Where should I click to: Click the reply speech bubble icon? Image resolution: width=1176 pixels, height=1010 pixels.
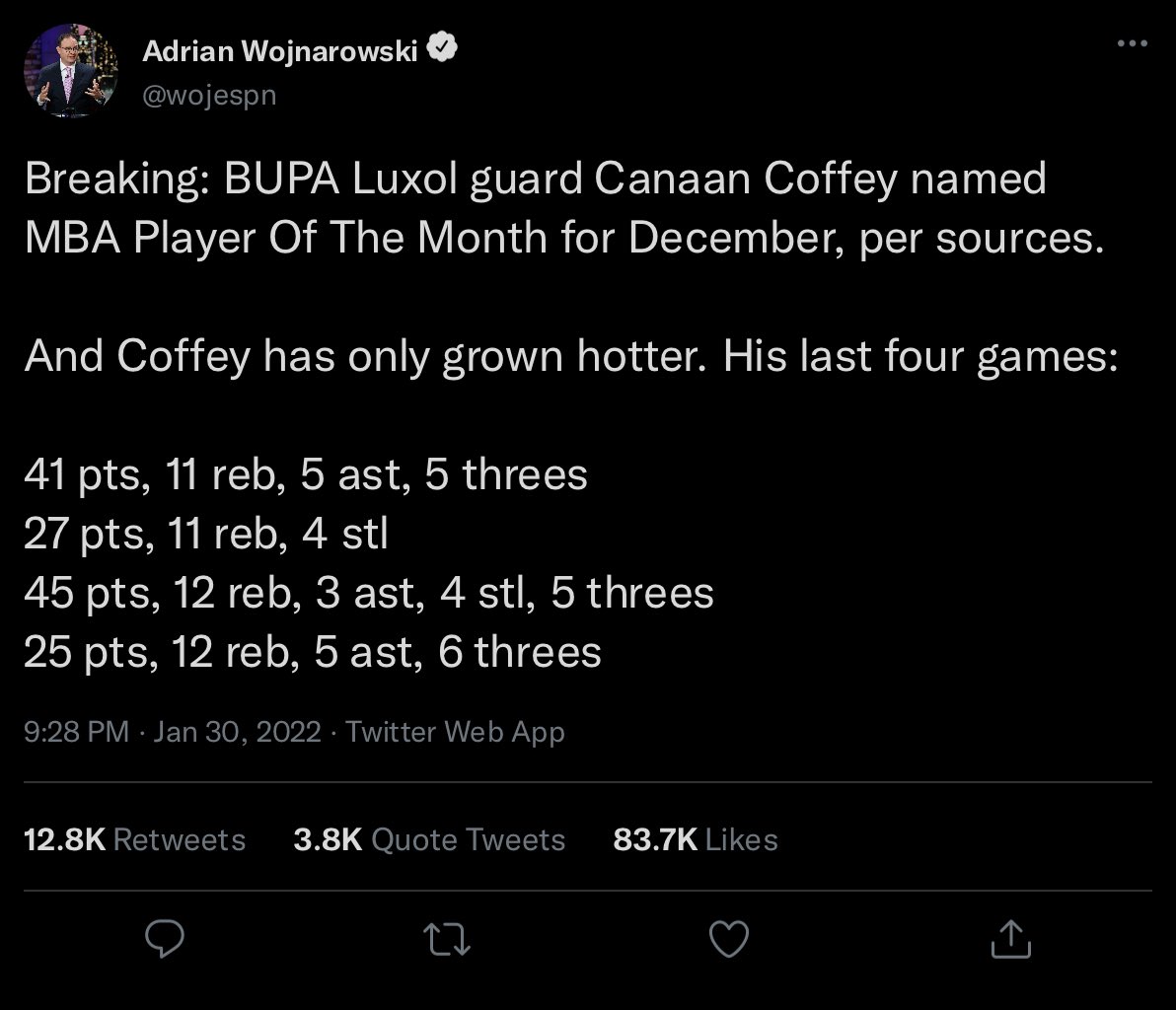pos(164,939)
